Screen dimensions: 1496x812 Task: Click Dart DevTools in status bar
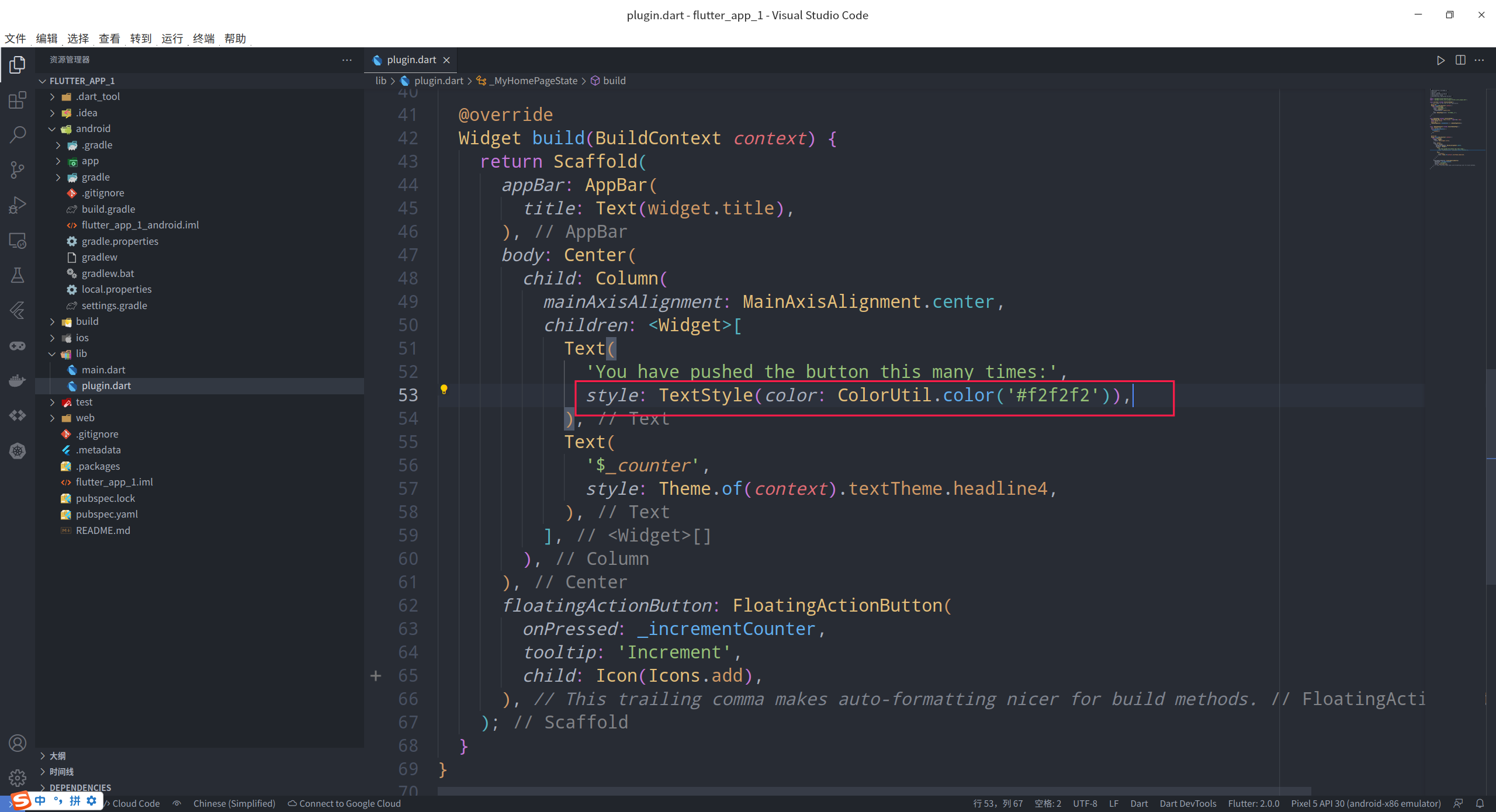click(x=1187, y=803)
